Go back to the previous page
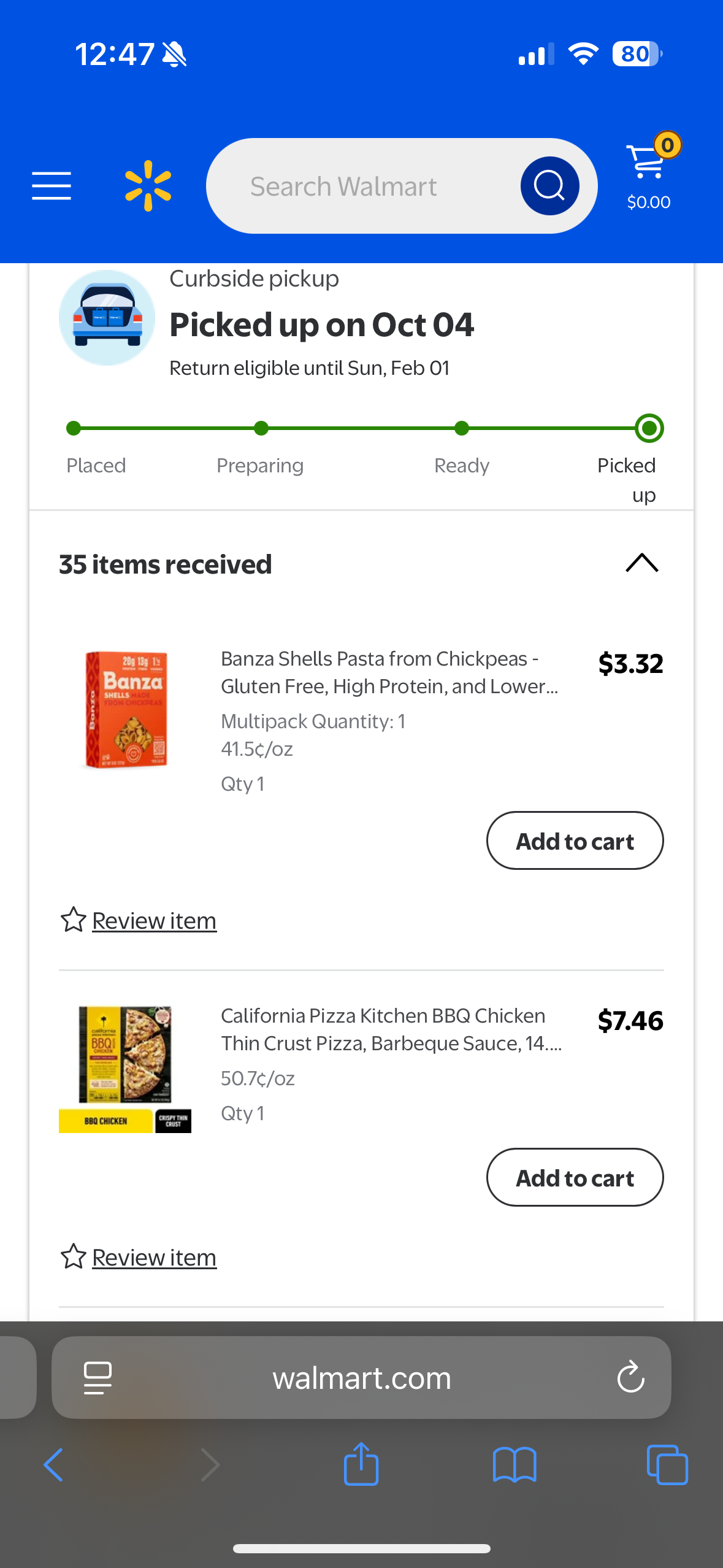 tap(54, 1464)
